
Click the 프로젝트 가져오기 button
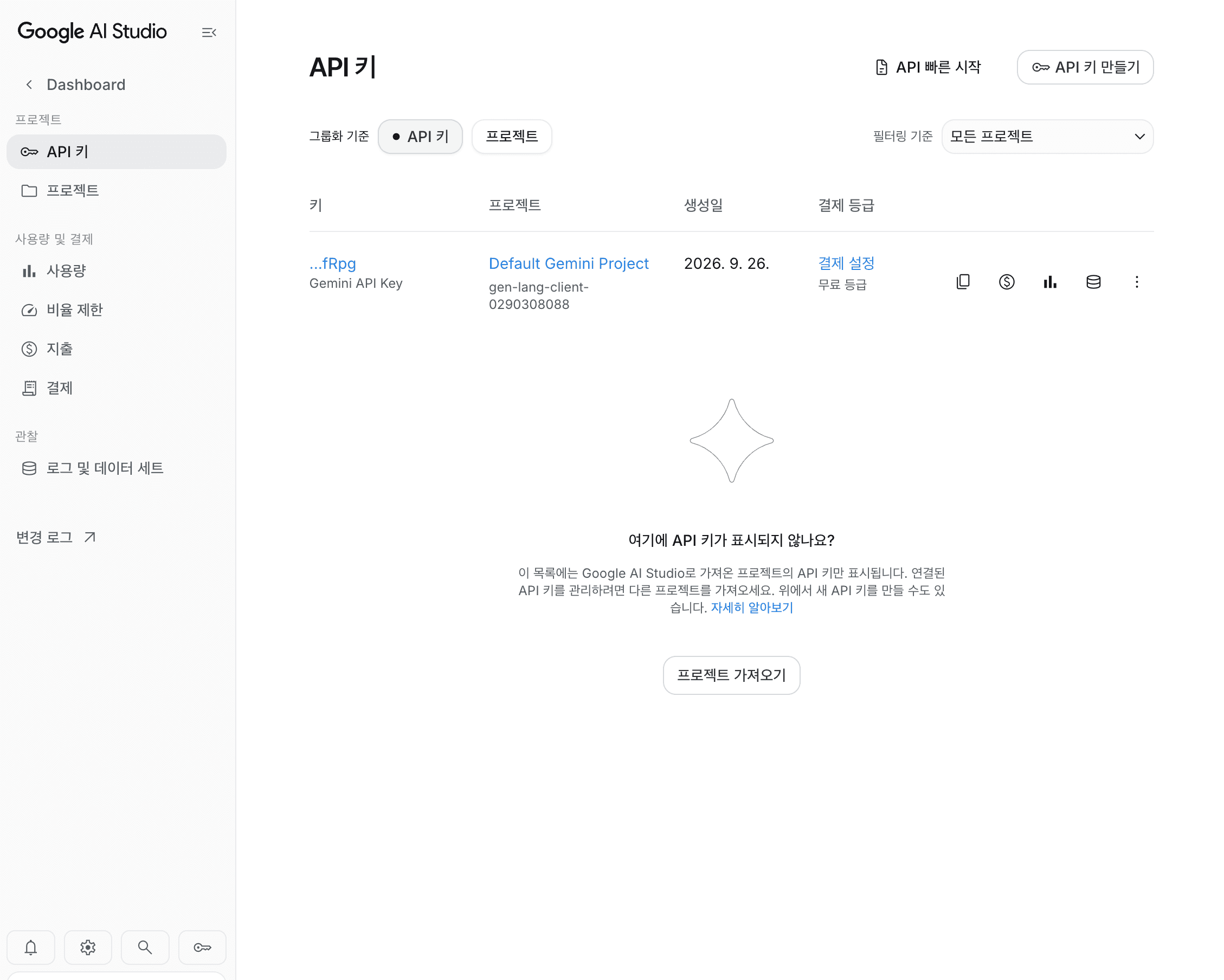731,675
